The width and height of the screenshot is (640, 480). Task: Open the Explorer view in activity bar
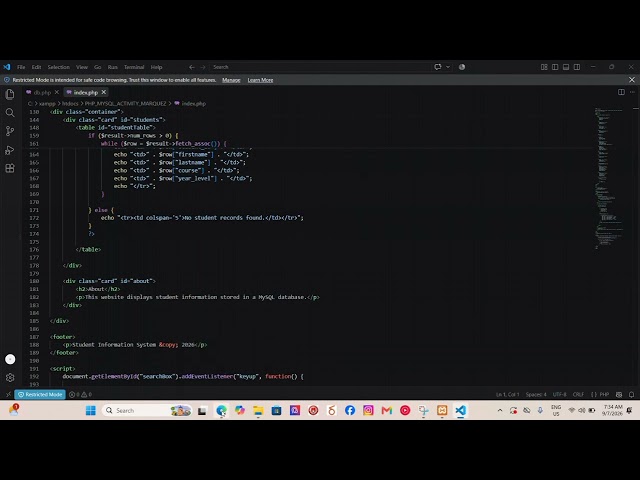coord(10,94)
